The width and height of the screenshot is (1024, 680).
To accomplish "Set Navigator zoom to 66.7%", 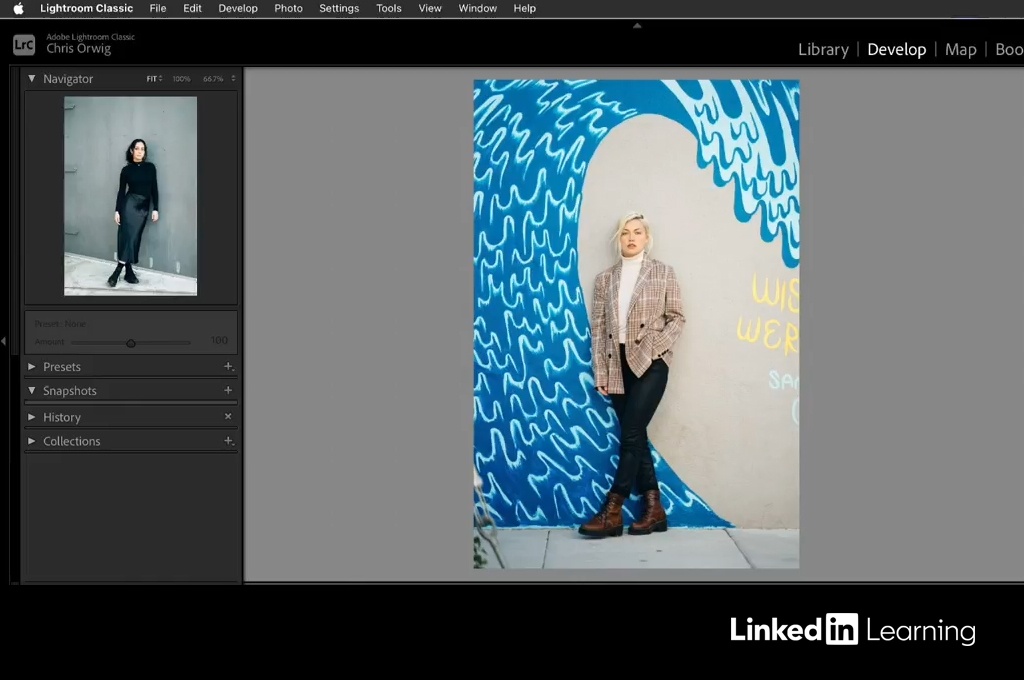I will (213, 79).
